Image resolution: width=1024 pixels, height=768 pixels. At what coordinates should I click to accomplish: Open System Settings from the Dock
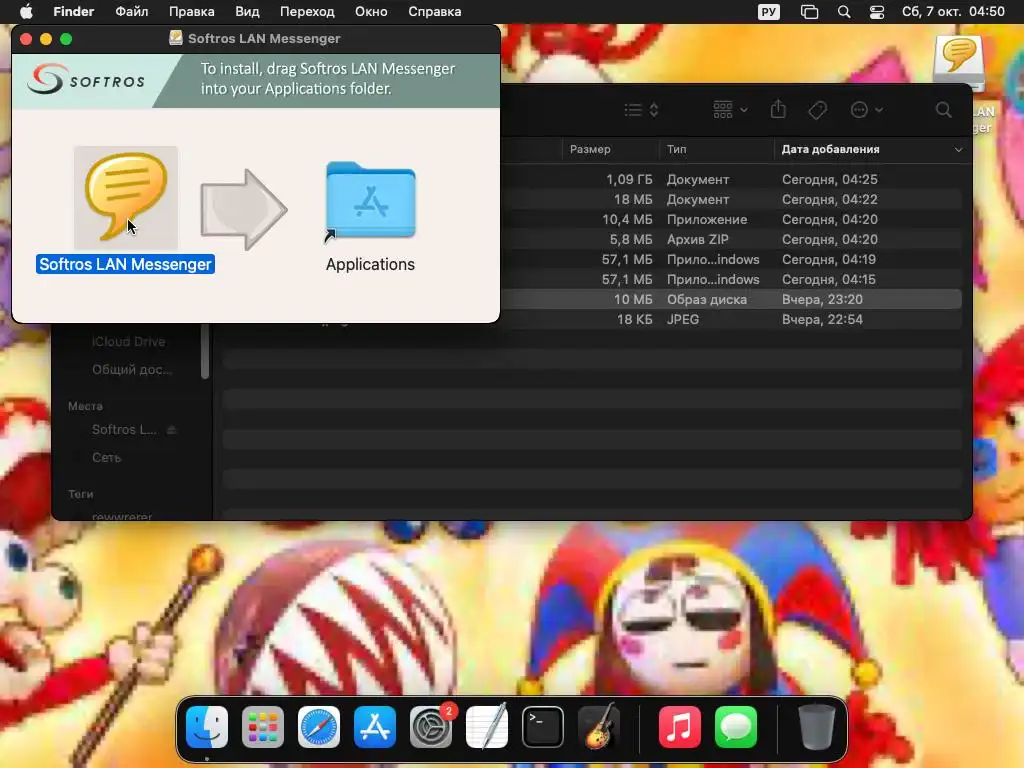431,727
